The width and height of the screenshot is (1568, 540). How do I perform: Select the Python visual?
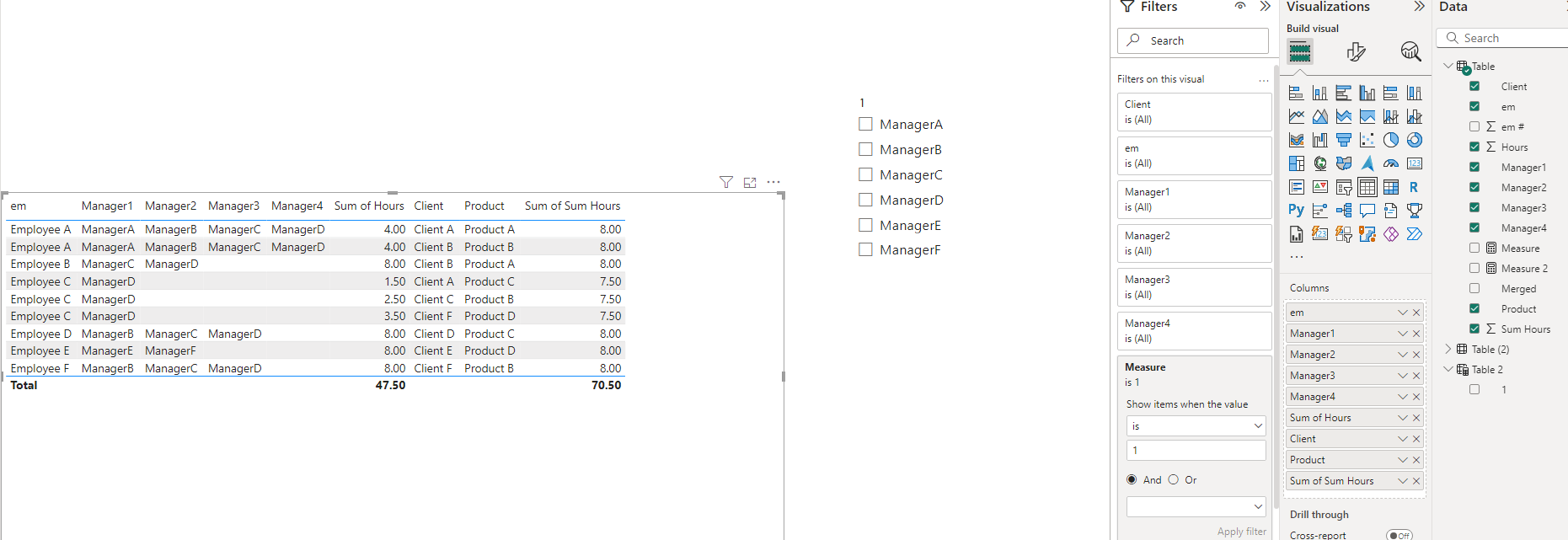point(1297,210)
